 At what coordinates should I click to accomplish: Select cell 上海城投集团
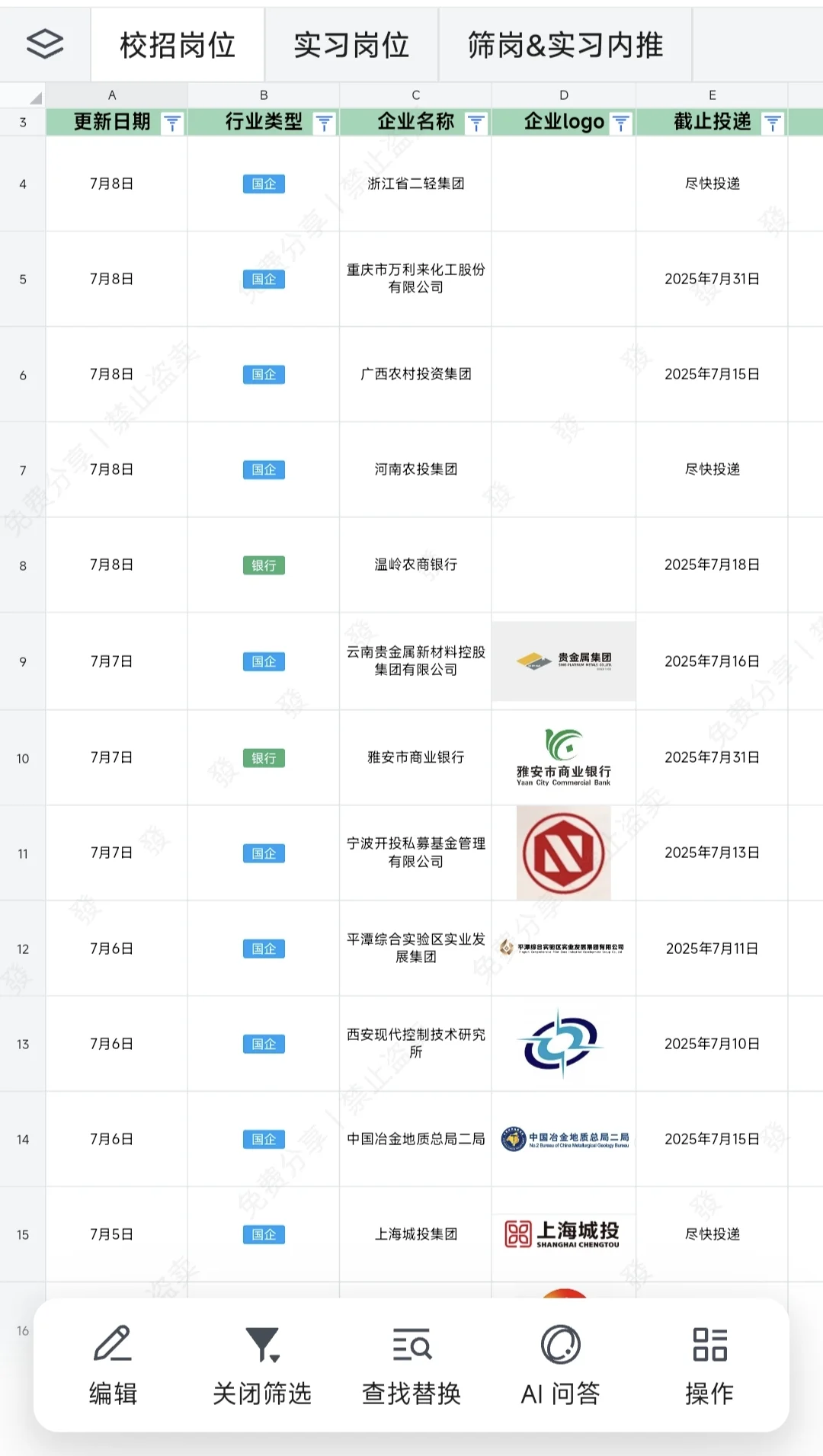click(x=416, y=1234)
